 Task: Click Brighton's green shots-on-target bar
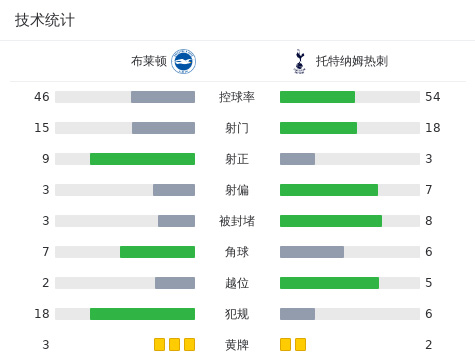(x=142, y=159)
